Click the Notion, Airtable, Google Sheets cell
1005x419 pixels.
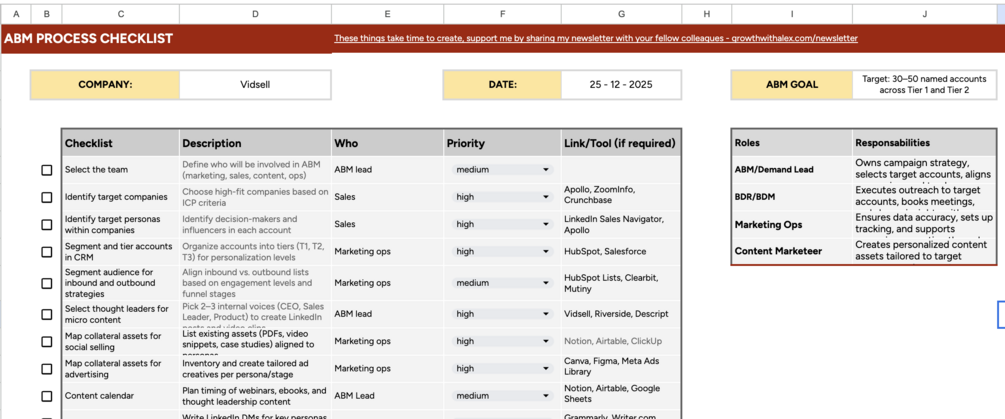tap(621, 396)
